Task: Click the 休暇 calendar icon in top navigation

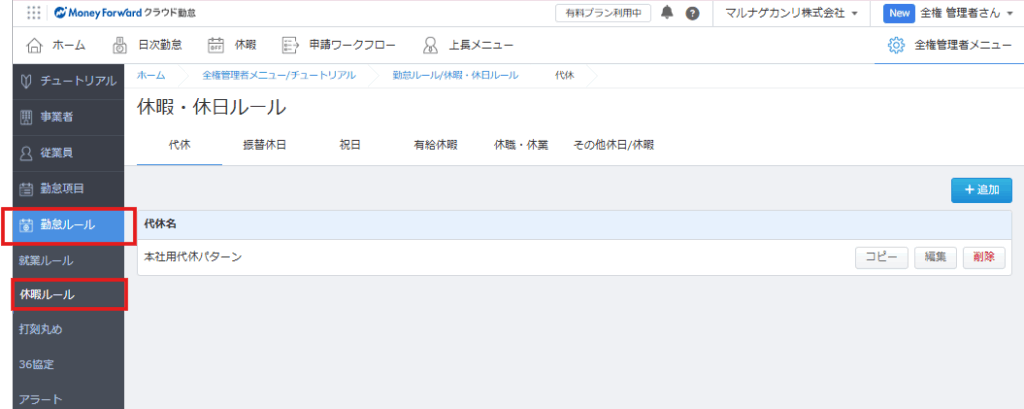Action: coord(215,45)
